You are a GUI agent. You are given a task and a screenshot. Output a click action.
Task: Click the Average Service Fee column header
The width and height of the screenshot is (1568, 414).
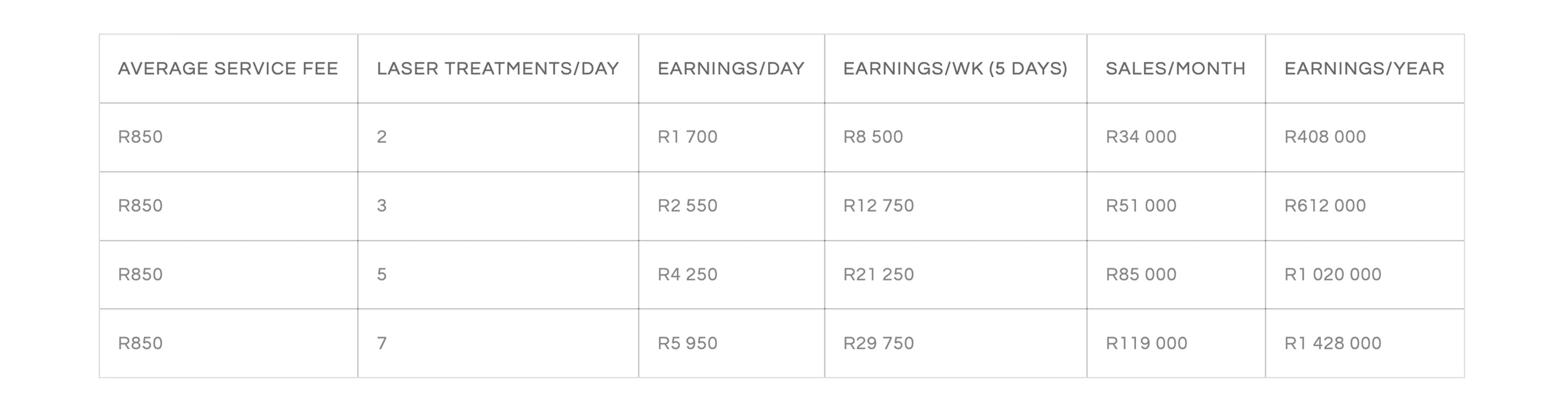(x=228, y=69)
